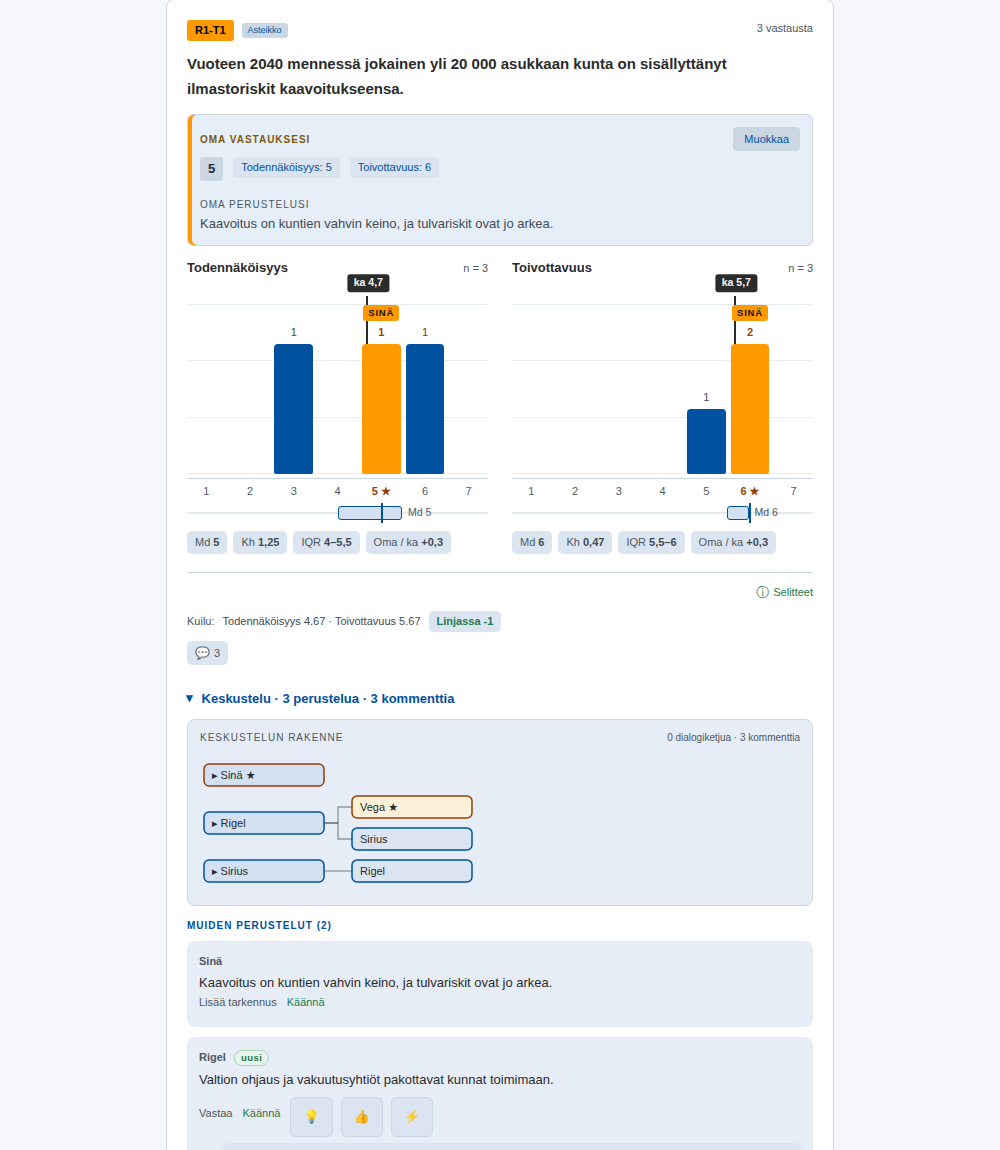Image resolution: width=1000 pixels, height=1150 pixels.
Task: Select the Vega ★ reply node
Action: [412, 807]
